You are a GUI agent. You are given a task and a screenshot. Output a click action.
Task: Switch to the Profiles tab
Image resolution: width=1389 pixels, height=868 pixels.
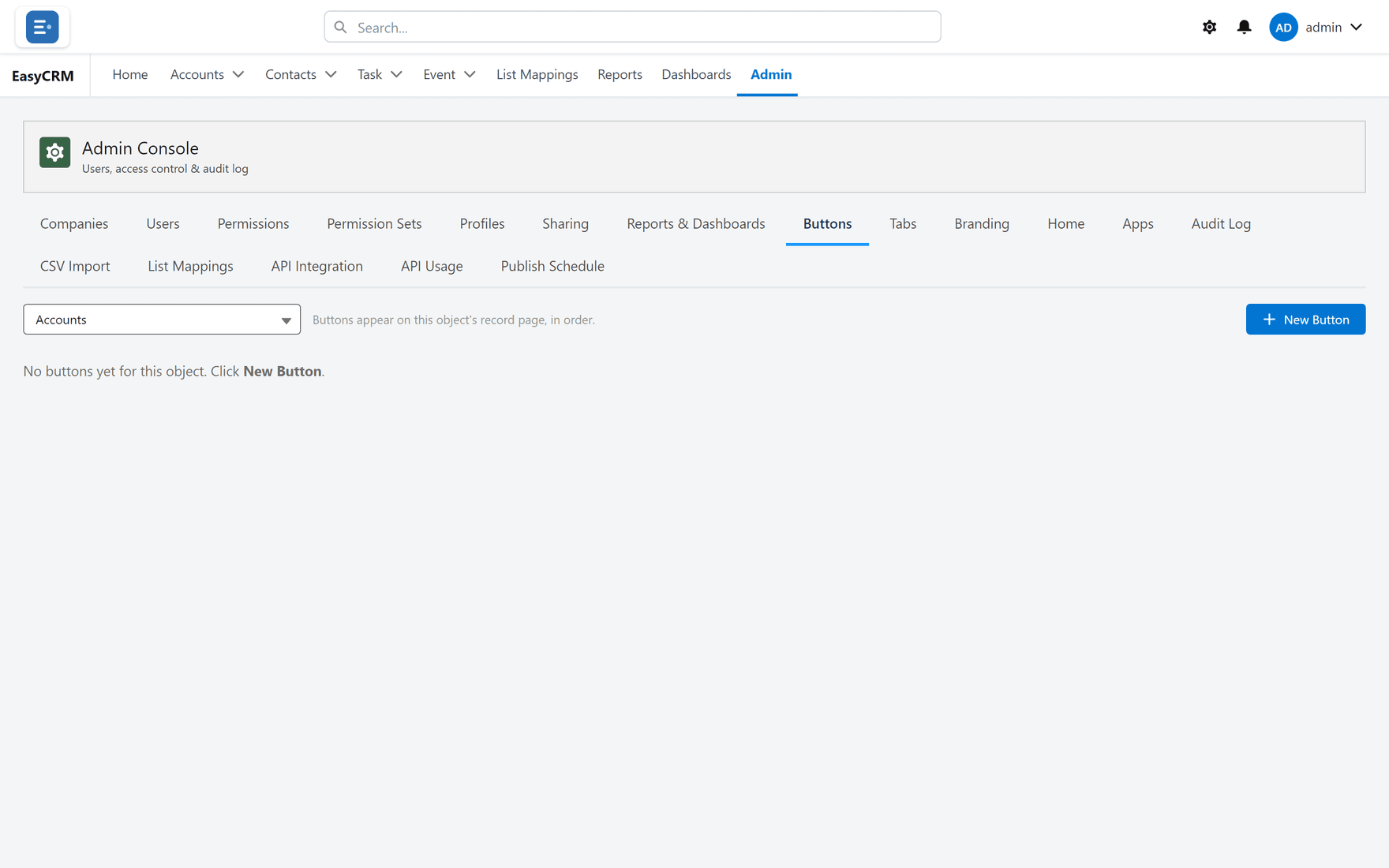point(482,223)
